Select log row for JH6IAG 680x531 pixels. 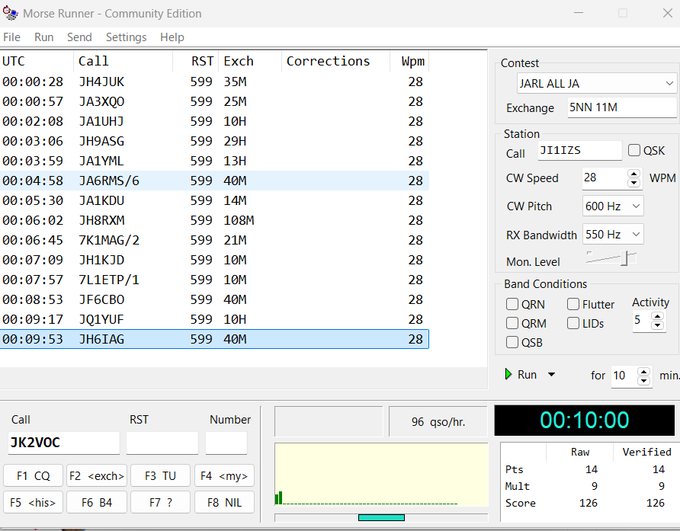click(214, 339)
